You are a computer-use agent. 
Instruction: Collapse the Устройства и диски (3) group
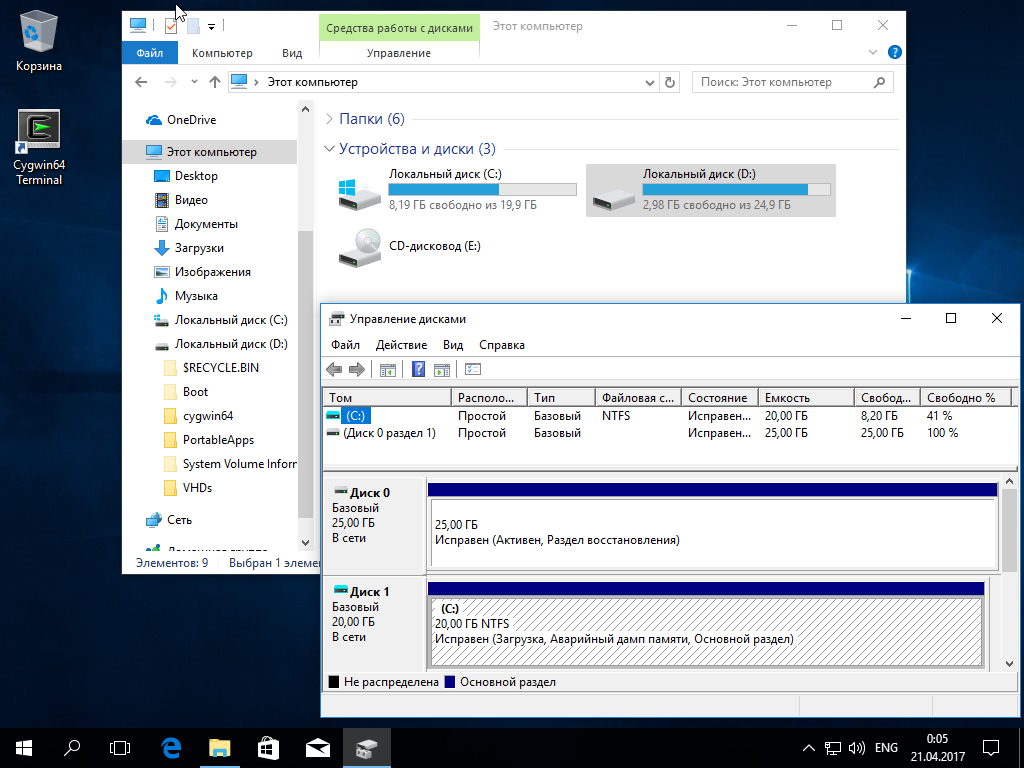click(x=329, y=149)
